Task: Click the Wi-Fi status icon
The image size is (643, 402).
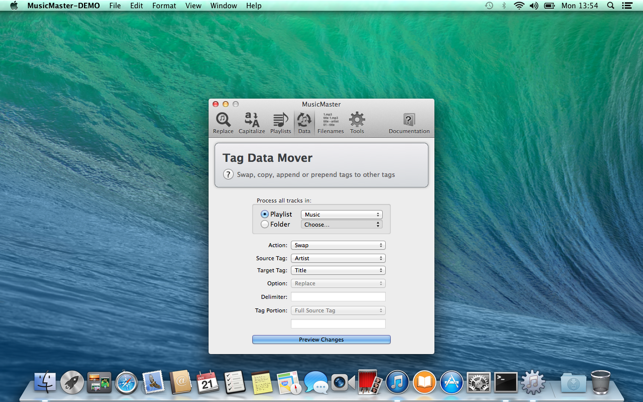Action: click(x=519, y=6)
